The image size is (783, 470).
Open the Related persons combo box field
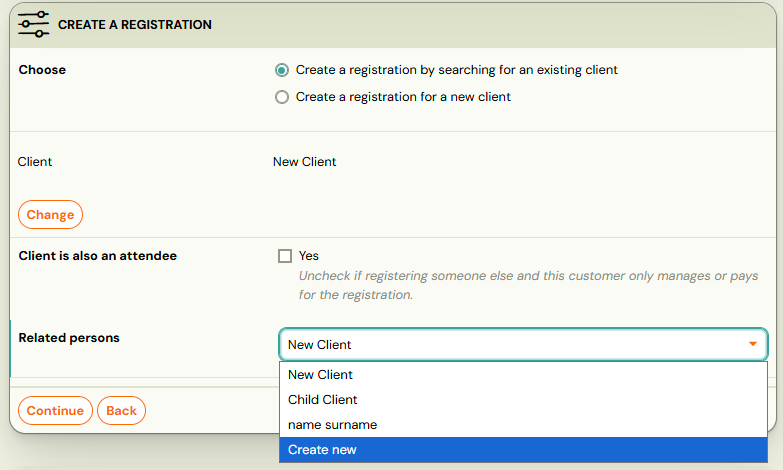point(523,344)
